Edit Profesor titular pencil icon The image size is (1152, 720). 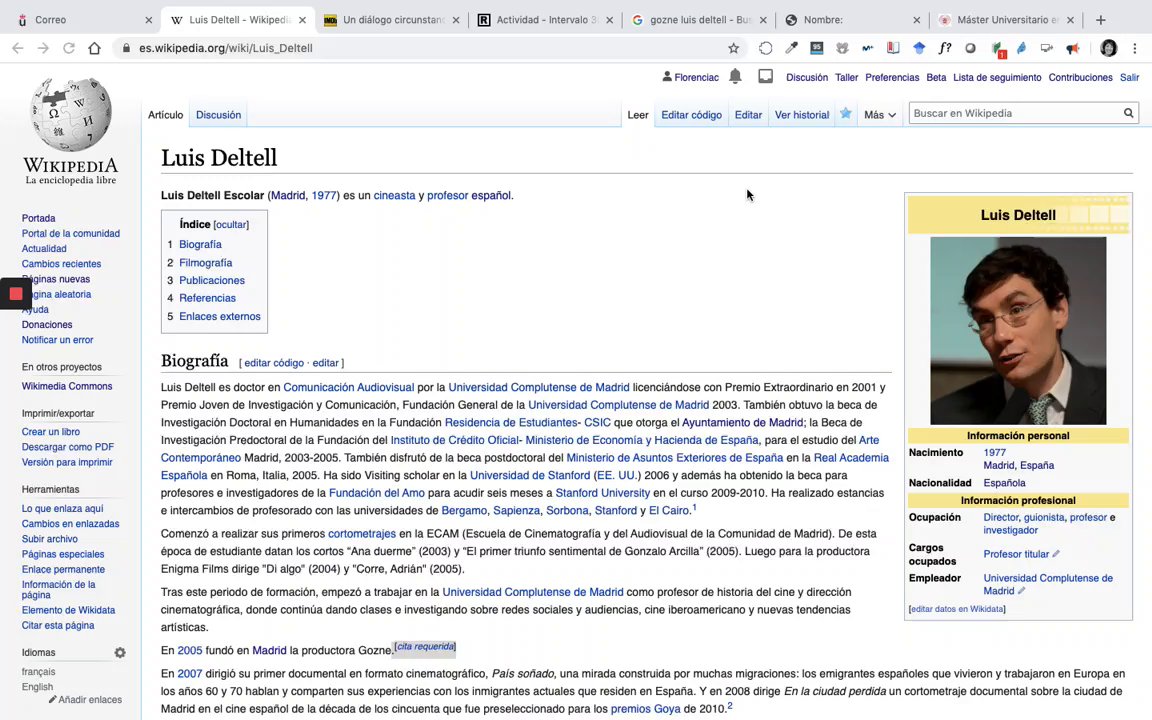(x=1056, y=554)
